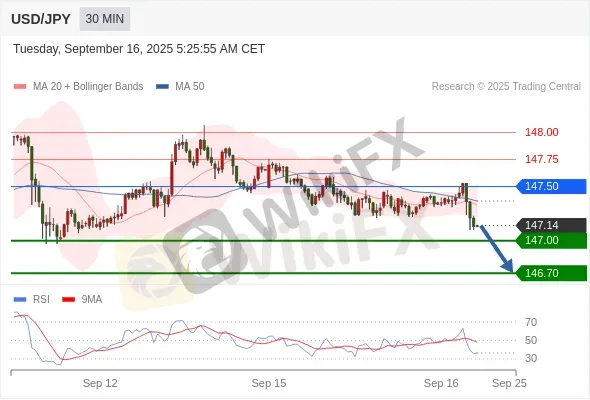Click the Sep 16 axis date label

pos(441,383)
